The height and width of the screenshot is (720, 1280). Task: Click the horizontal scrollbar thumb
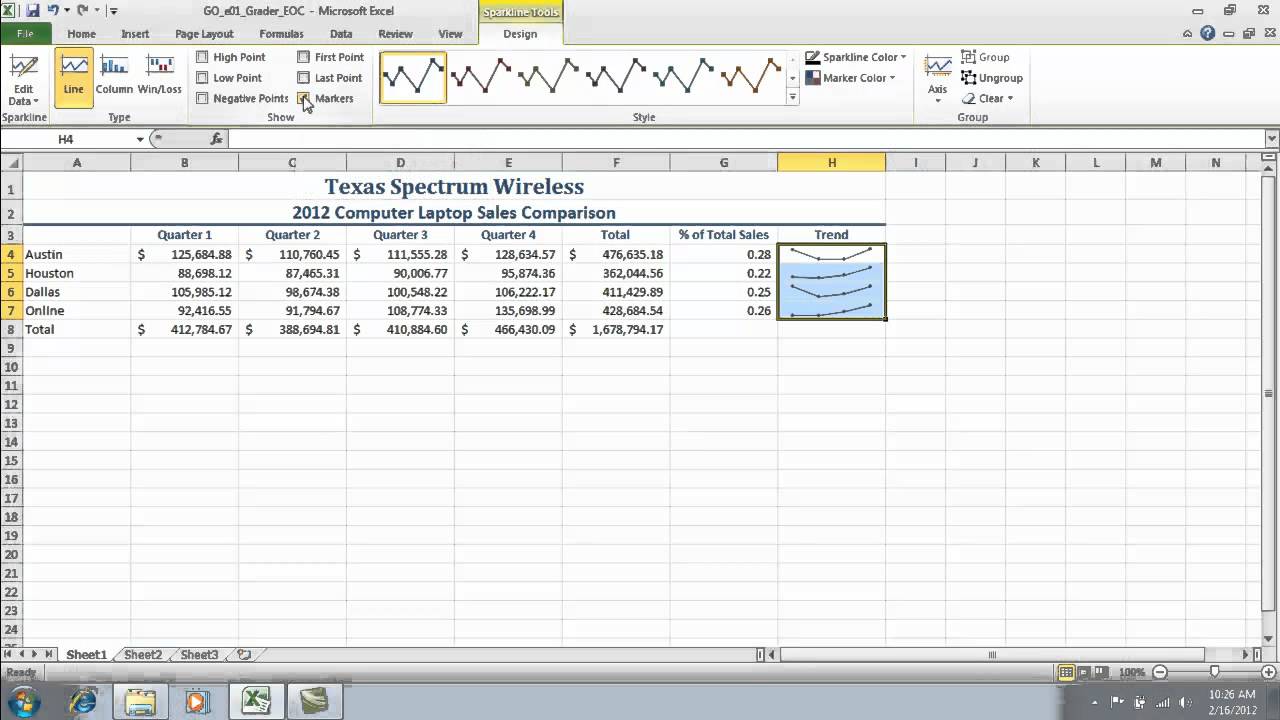pyautogui.click(x=992, y=655)
